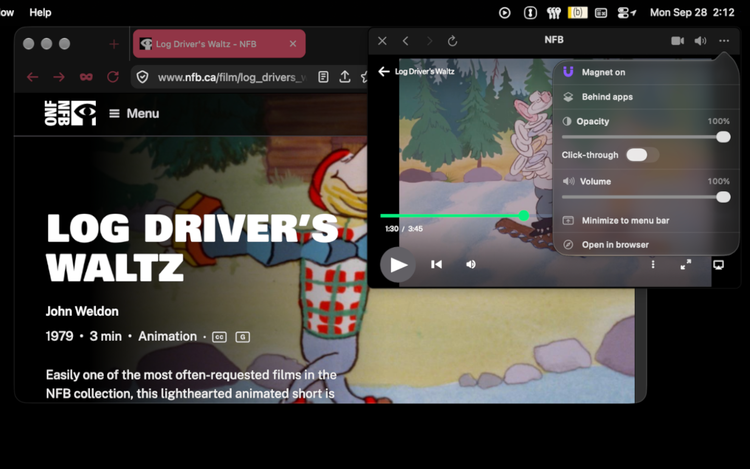Open Help in the macOS menu bar
The image size is (750, 469).
pos(40,12)
